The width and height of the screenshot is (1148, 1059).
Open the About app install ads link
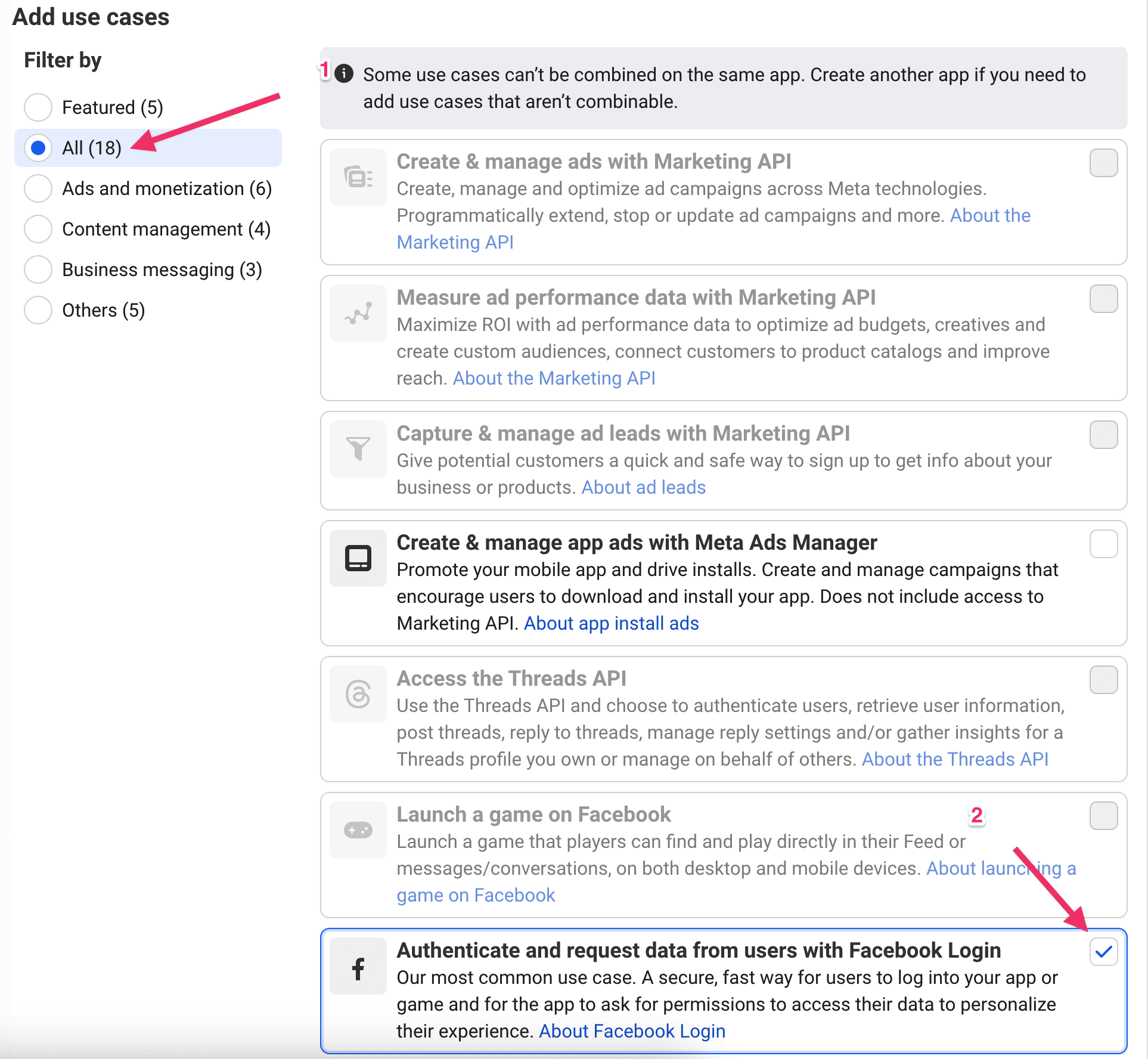(x=611, y=623)
